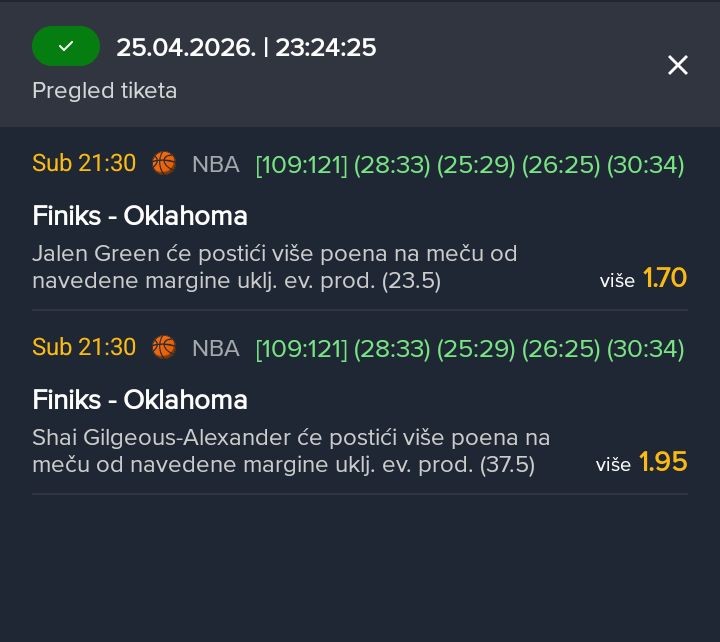Click the više 1.95 odds value
The height and width of the screenshot is (642, 720).
(x=663, y=463)
